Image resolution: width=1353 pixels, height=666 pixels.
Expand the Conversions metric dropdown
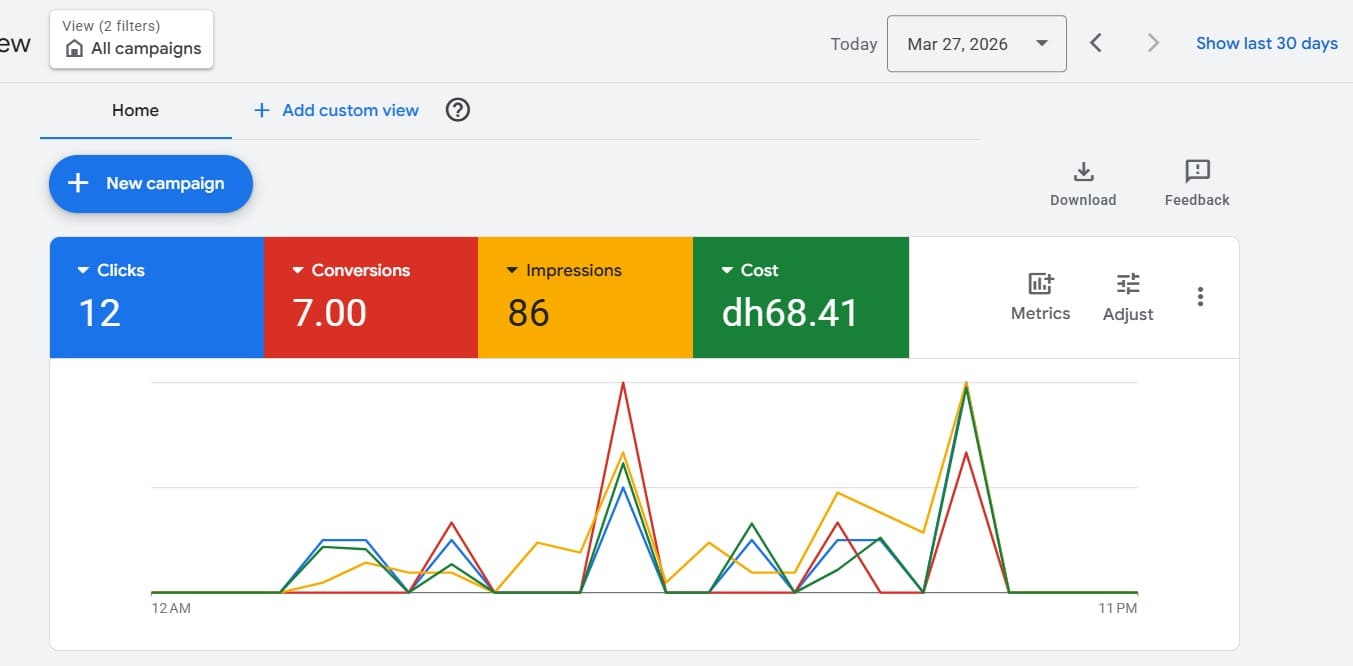[297, 271]
